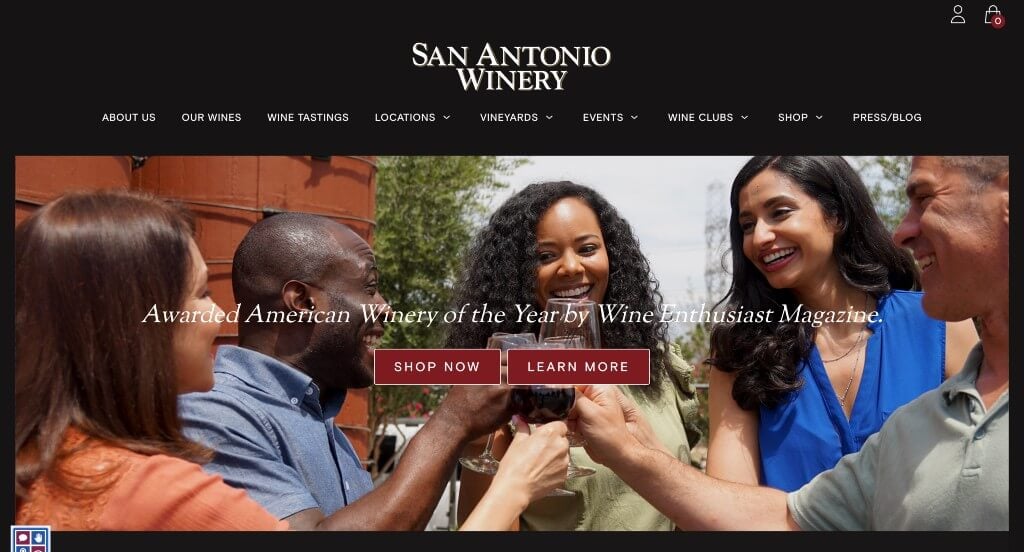Expand the Shop menu chevron
The image size is (1024, 552).
(819, 118)
